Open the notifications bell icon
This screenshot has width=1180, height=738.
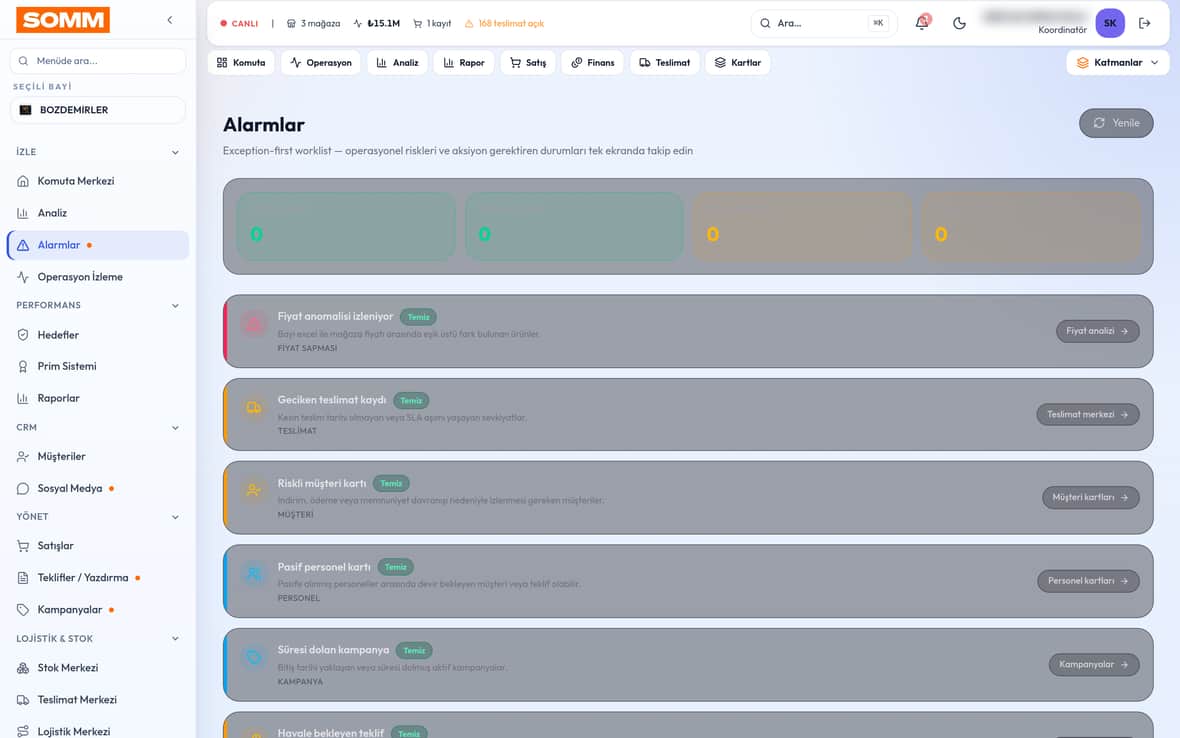[x=922, y=23]
